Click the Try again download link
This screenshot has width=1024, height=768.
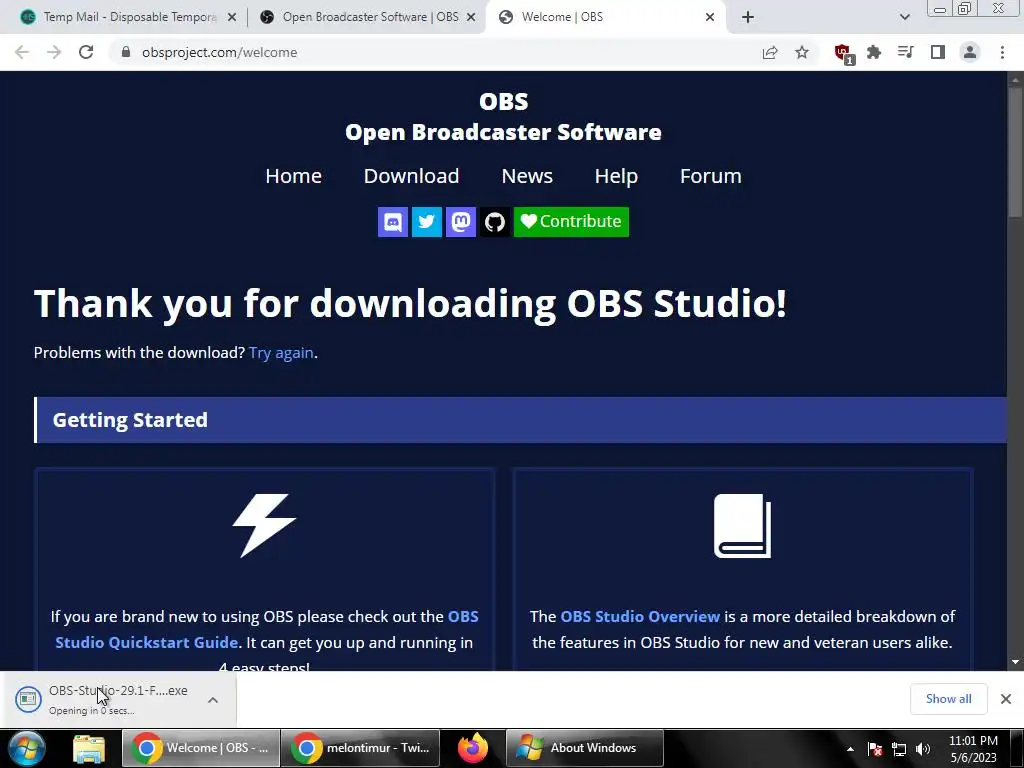click(281, 353)
